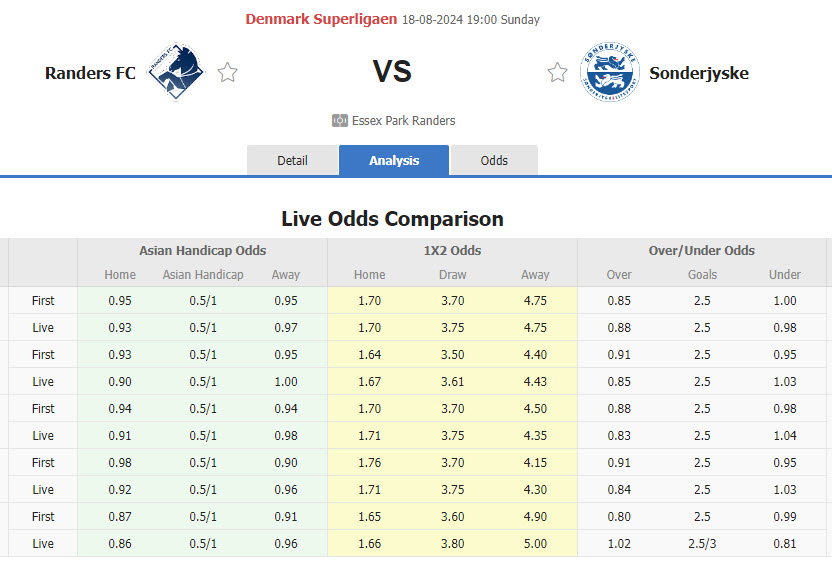Select the Analysis tab
Viewport: 832px width, 563px height.
point(394,161)
